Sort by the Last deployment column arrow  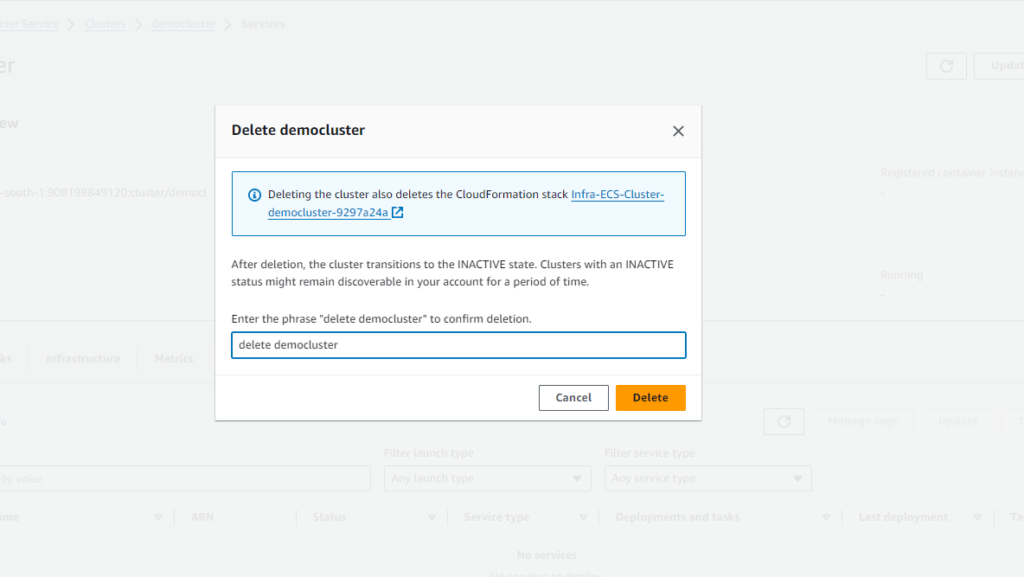point(977,517)
